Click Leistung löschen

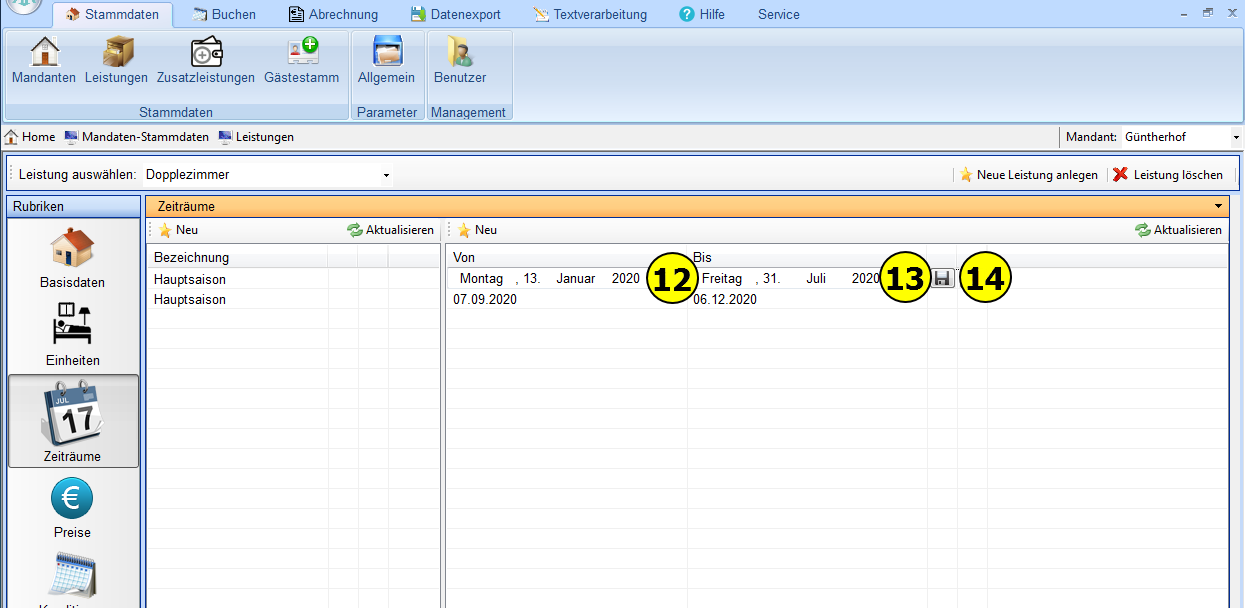(1167, 175)
